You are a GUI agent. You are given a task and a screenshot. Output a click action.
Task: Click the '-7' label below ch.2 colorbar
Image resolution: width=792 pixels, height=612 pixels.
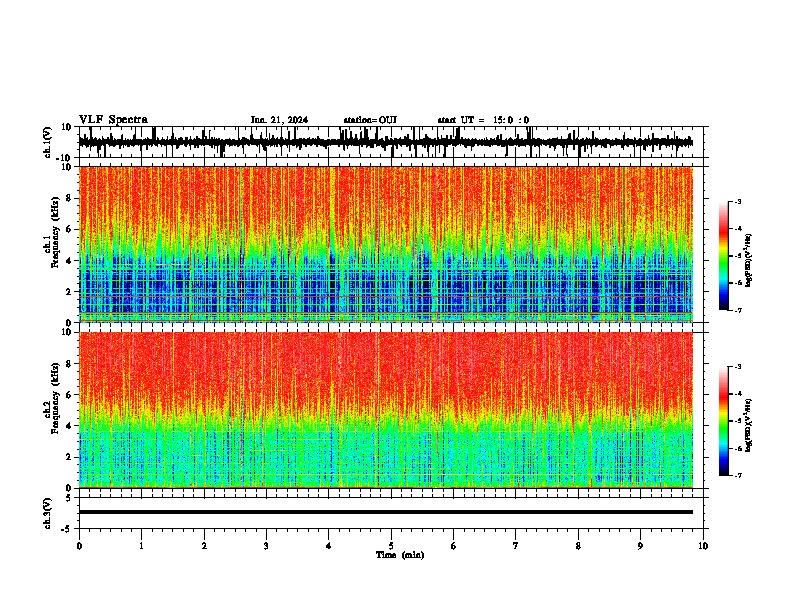click(737, 476)
